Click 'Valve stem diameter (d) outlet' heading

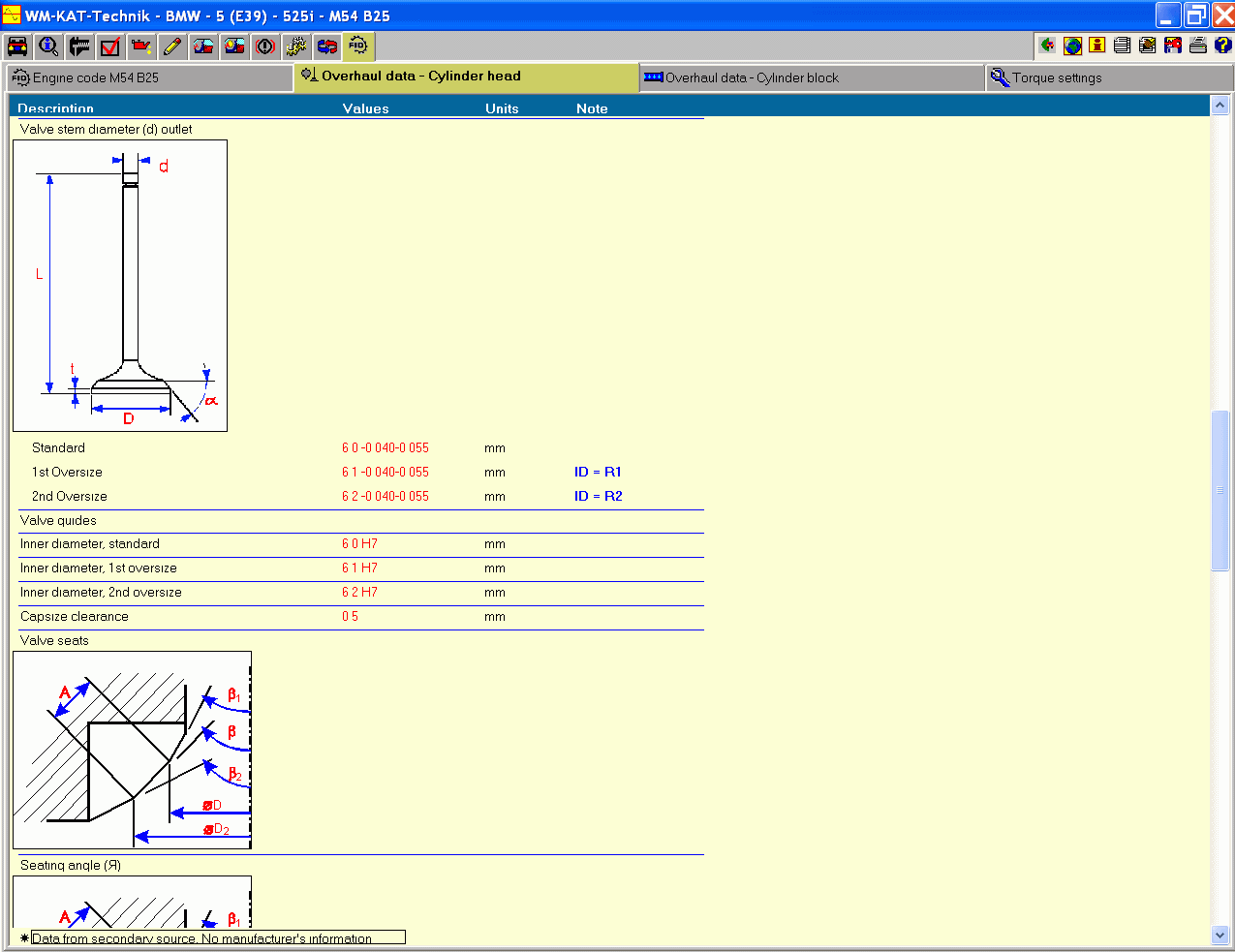click(x=106, y=129)
